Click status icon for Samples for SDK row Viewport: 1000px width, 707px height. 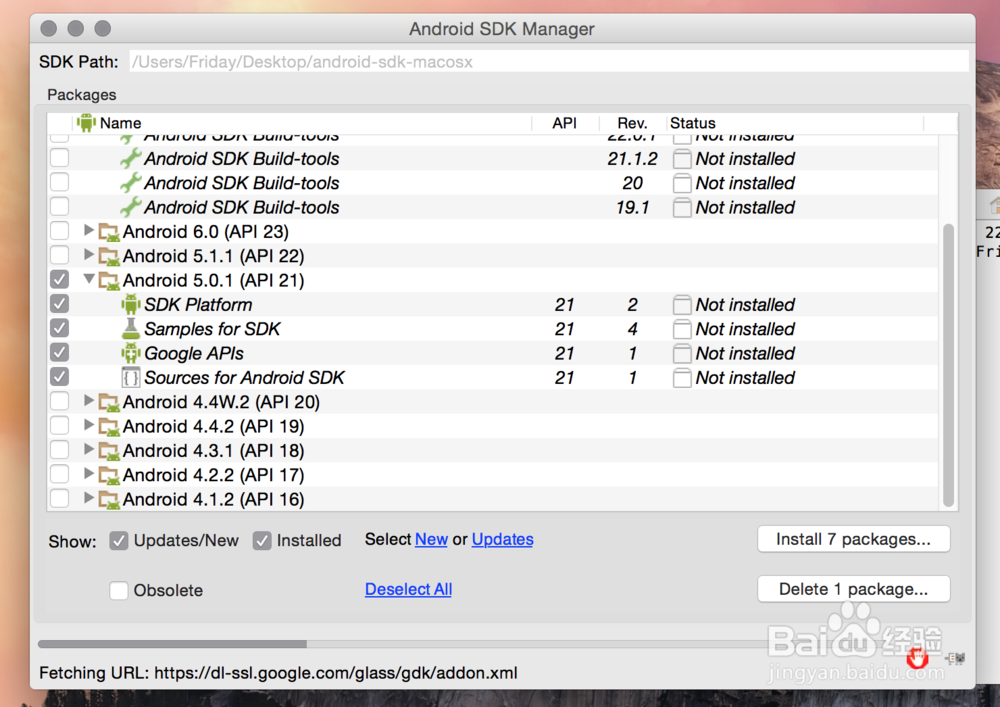(682, 329)
